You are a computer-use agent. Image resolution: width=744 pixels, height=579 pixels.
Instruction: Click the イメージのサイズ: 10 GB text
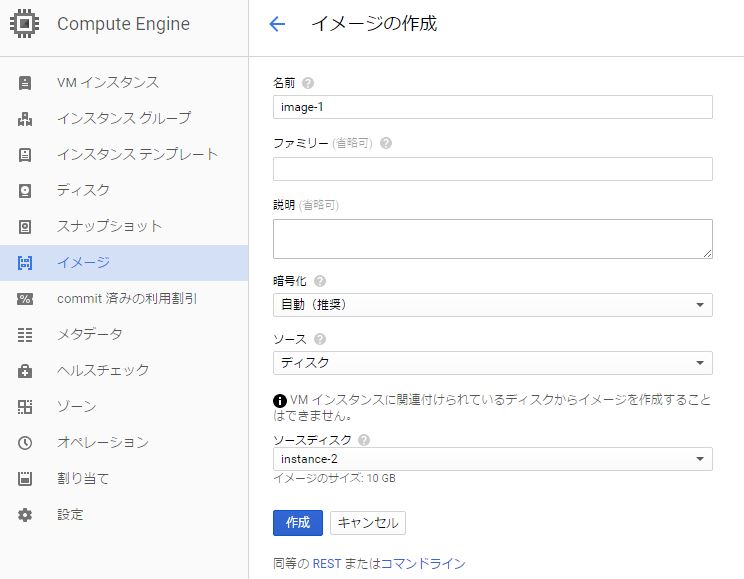[x=335, y=478]
